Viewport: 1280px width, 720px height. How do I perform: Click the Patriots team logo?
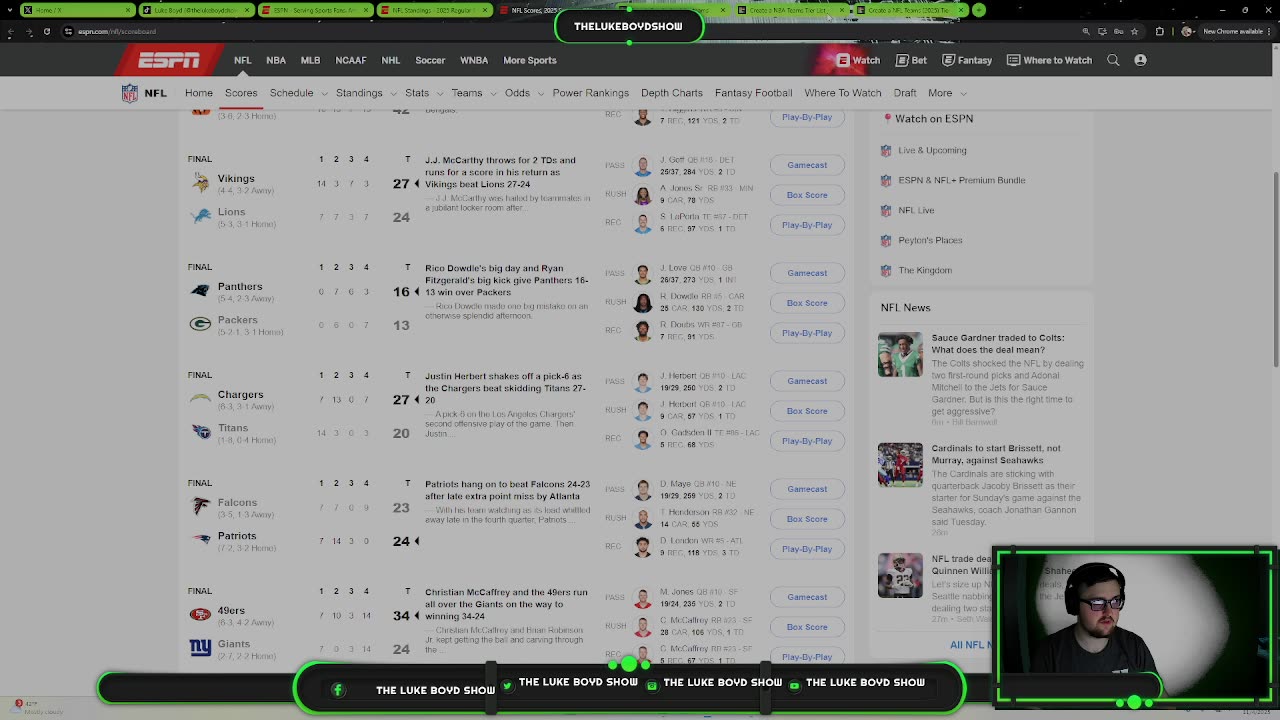[201, 540]
